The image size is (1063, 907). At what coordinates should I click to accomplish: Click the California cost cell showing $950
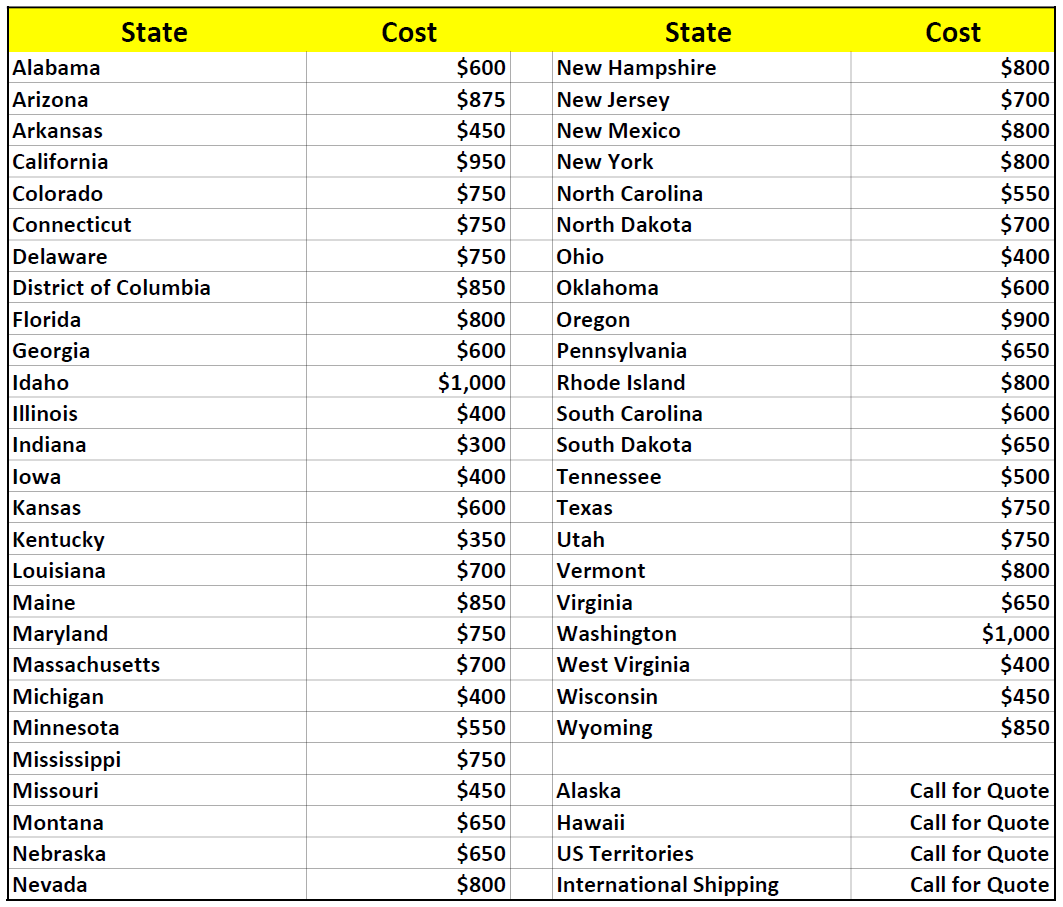[408, 162]
